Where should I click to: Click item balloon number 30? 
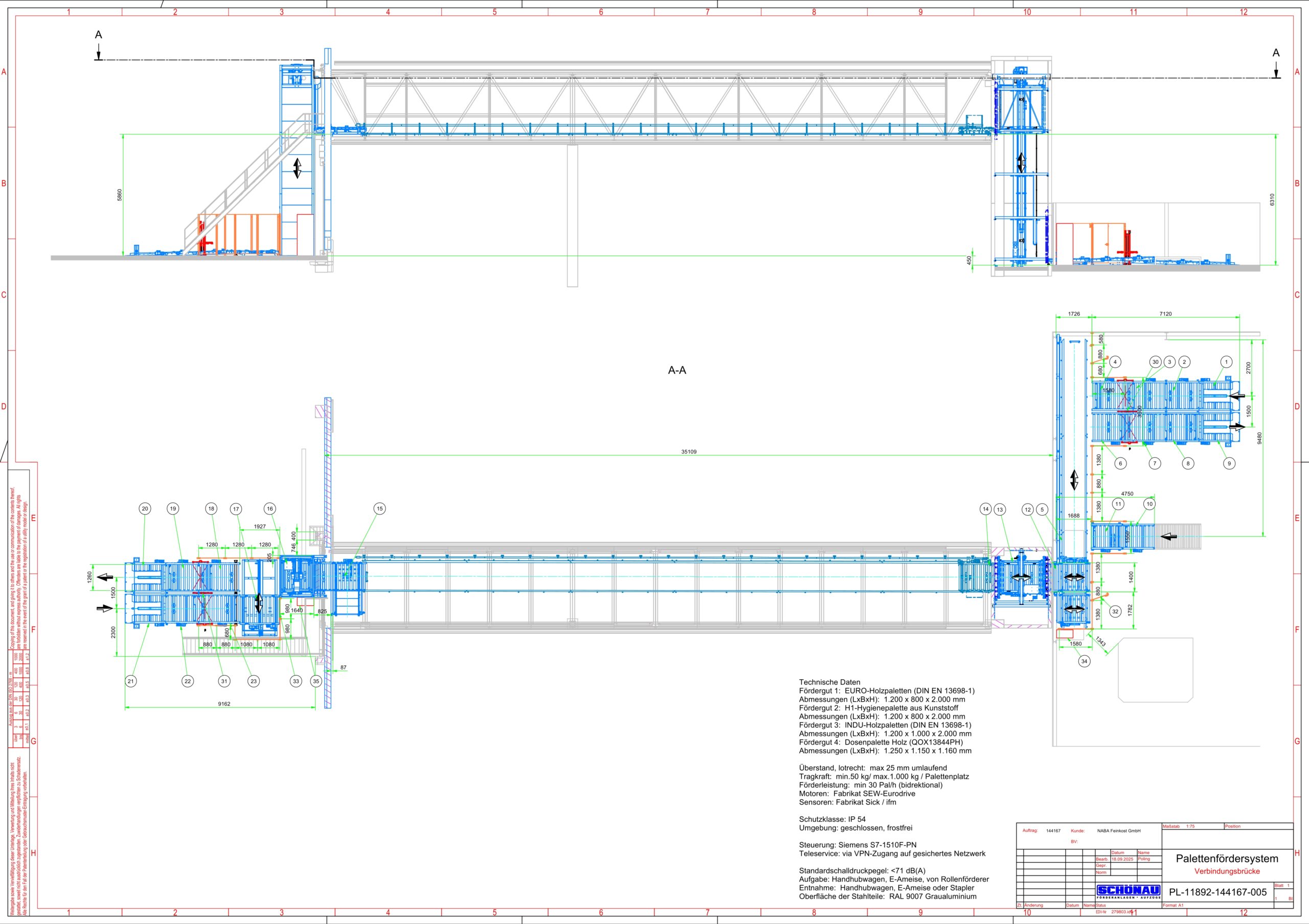coord(1155,362)
